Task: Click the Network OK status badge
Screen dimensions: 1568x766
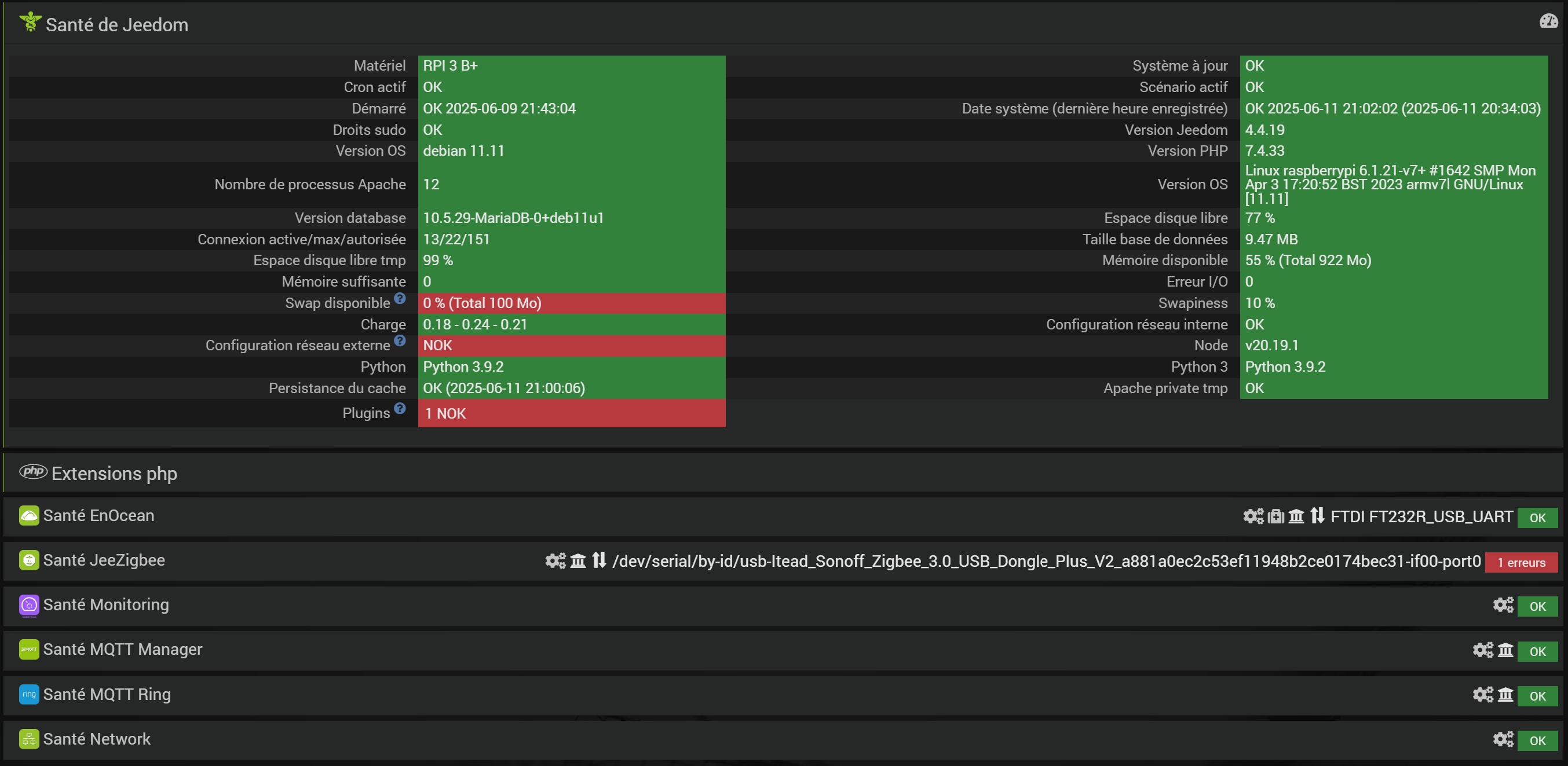Action: [x=1537, y=741]
